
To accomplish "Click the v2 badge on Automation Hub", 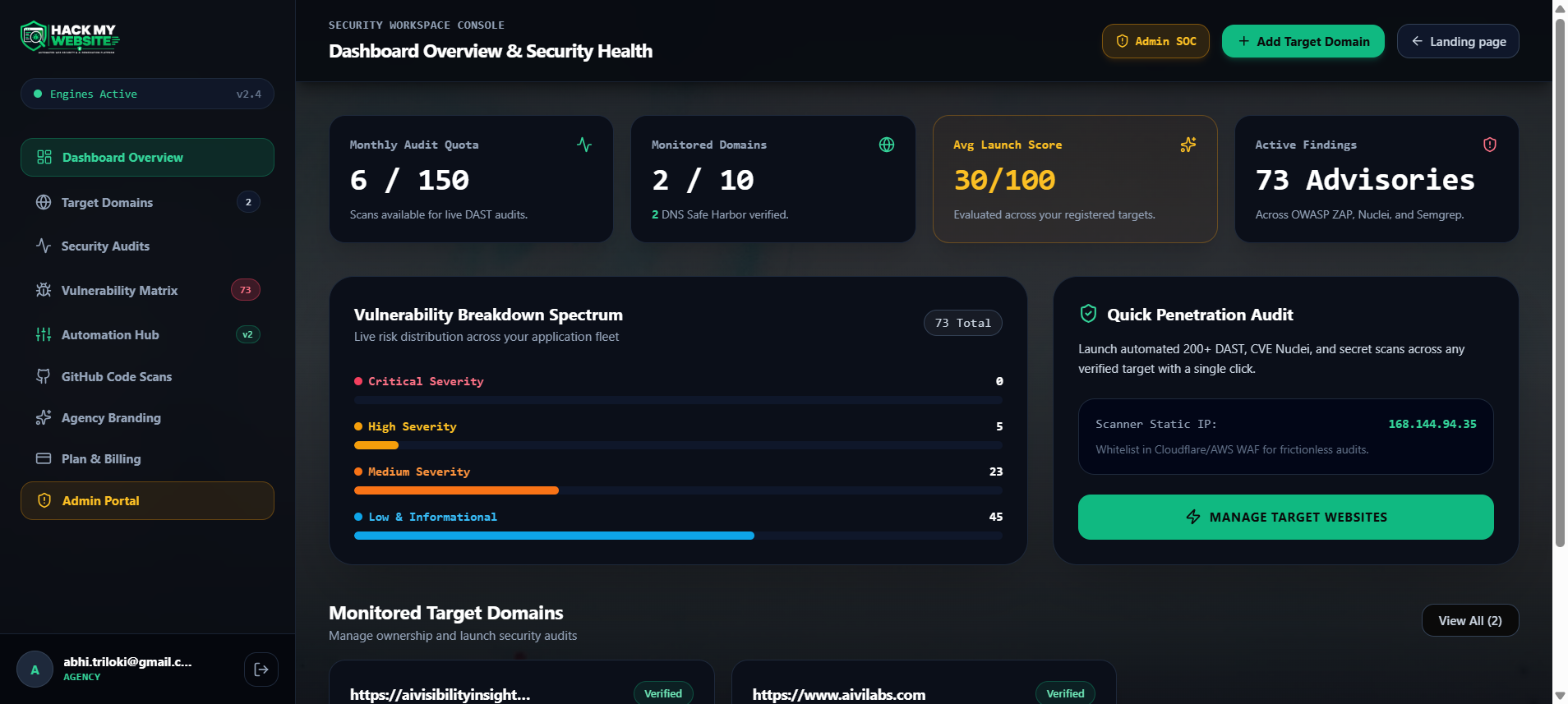I will coord(247,334).
